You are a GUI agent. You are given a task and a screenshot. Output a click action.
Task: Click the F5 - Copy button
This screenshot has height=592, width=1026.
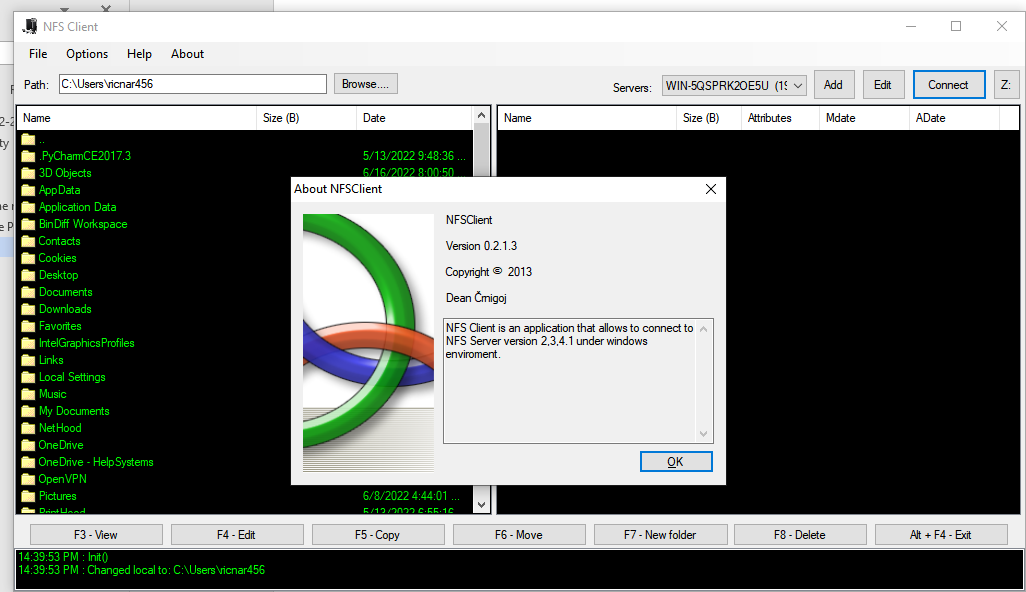tap(378, 534)
